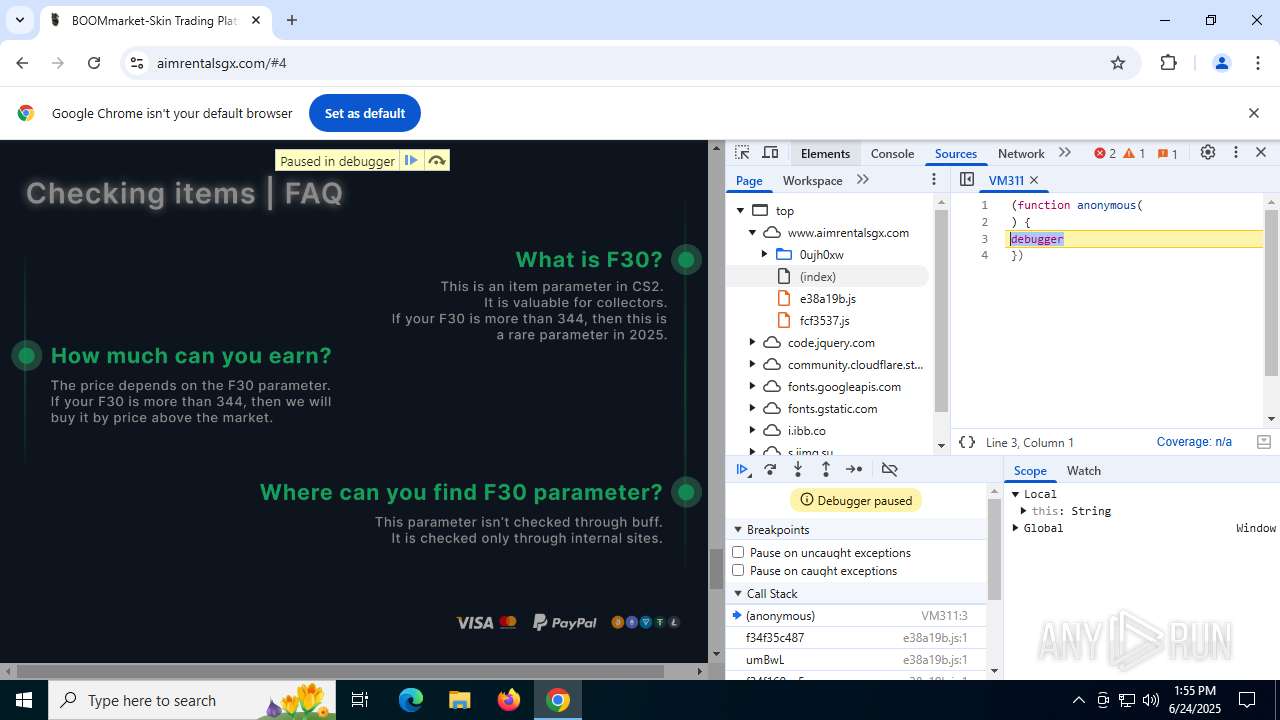Open the (index) file

pos(817,277)
